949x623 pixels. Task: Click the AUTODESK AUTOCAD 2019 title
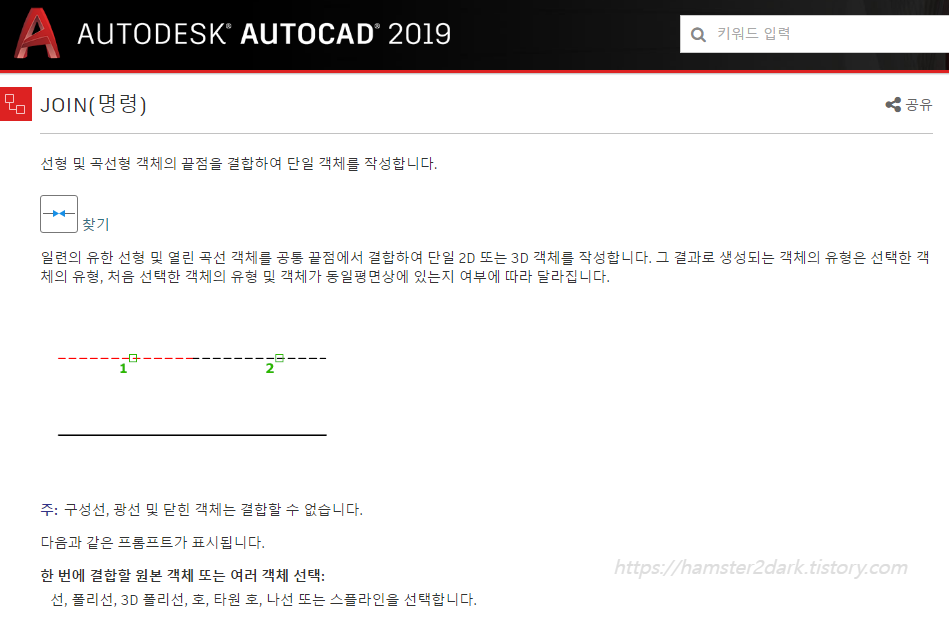click(x=264, y=34)
